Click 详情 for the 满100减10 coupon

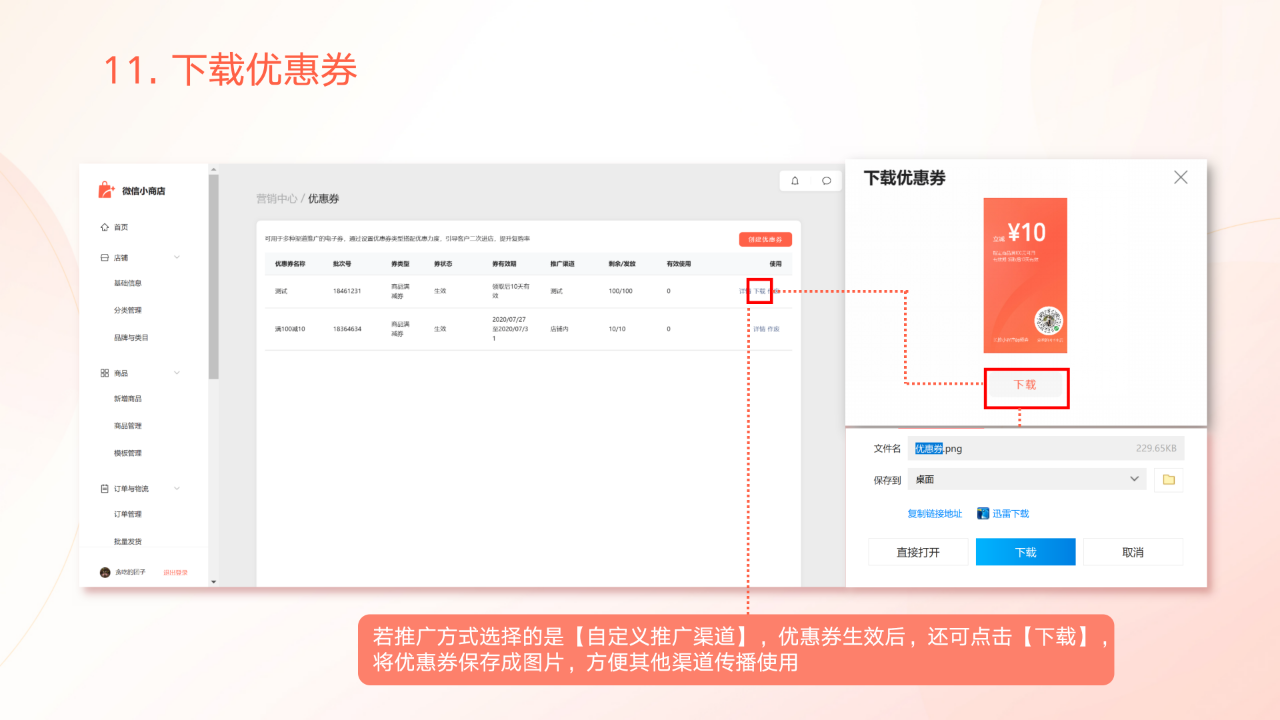click(759, 329)
